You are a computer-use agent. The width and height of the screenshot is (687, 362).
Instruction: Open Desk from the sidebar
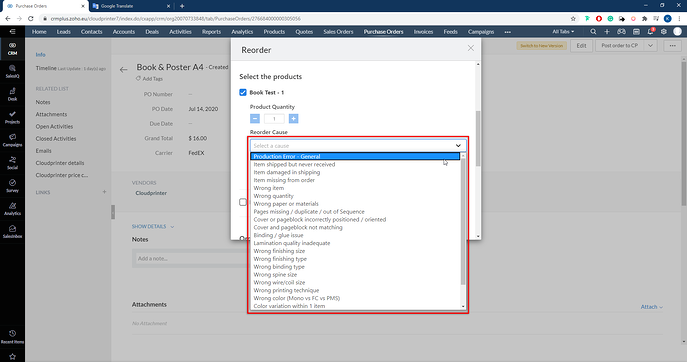[x=12, y=94]
